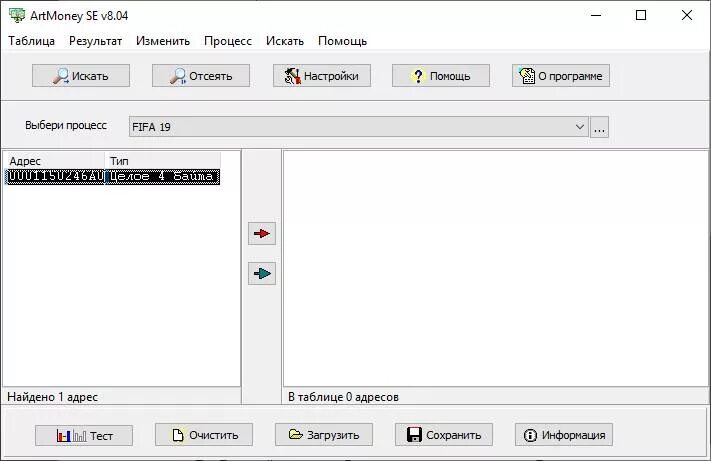Click the ellipsis button next to process list
Screen dimensions: 711x461
coord(599,127)
